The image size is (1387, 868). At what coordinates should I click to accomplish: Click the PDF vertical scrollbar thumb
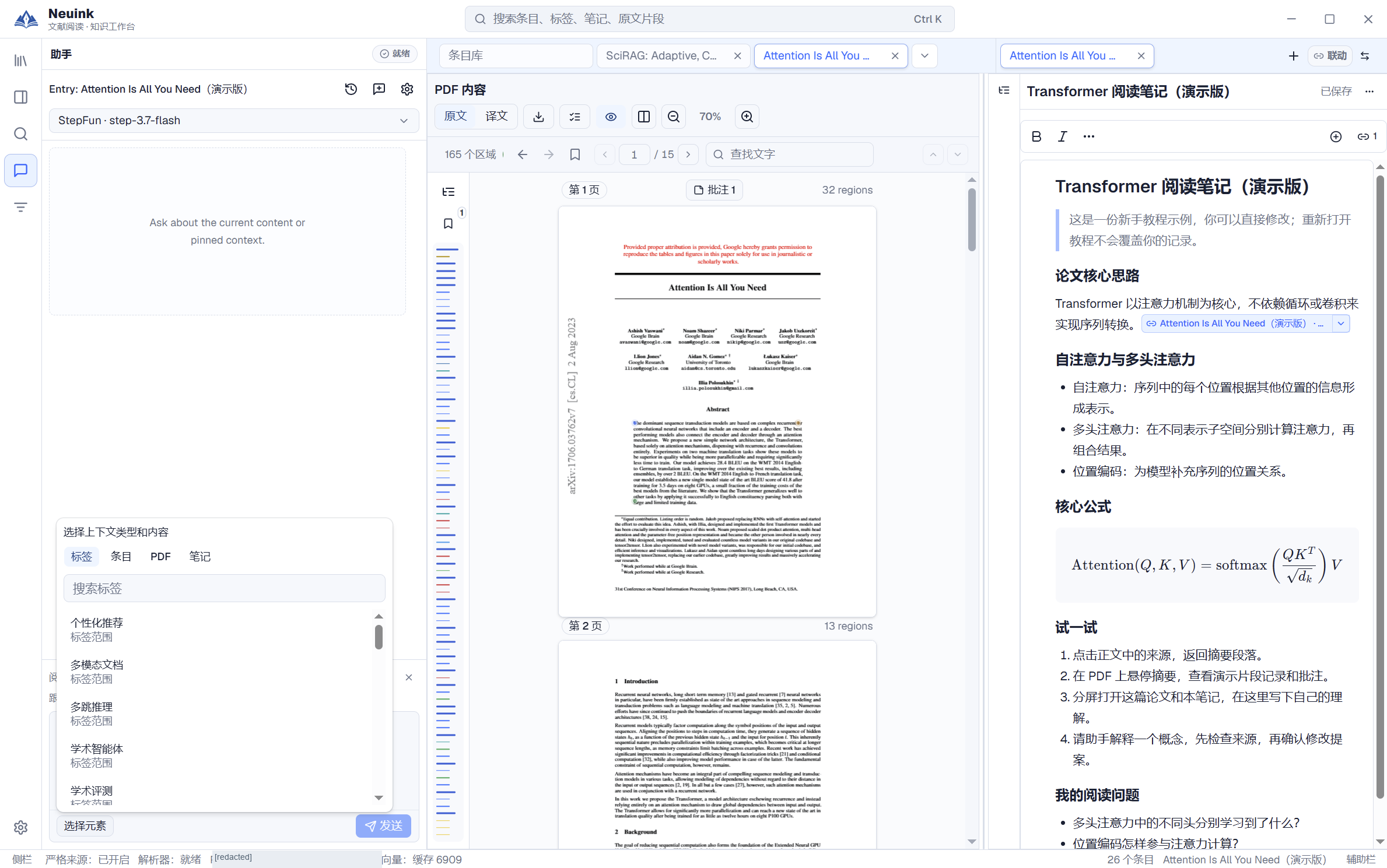972,219
